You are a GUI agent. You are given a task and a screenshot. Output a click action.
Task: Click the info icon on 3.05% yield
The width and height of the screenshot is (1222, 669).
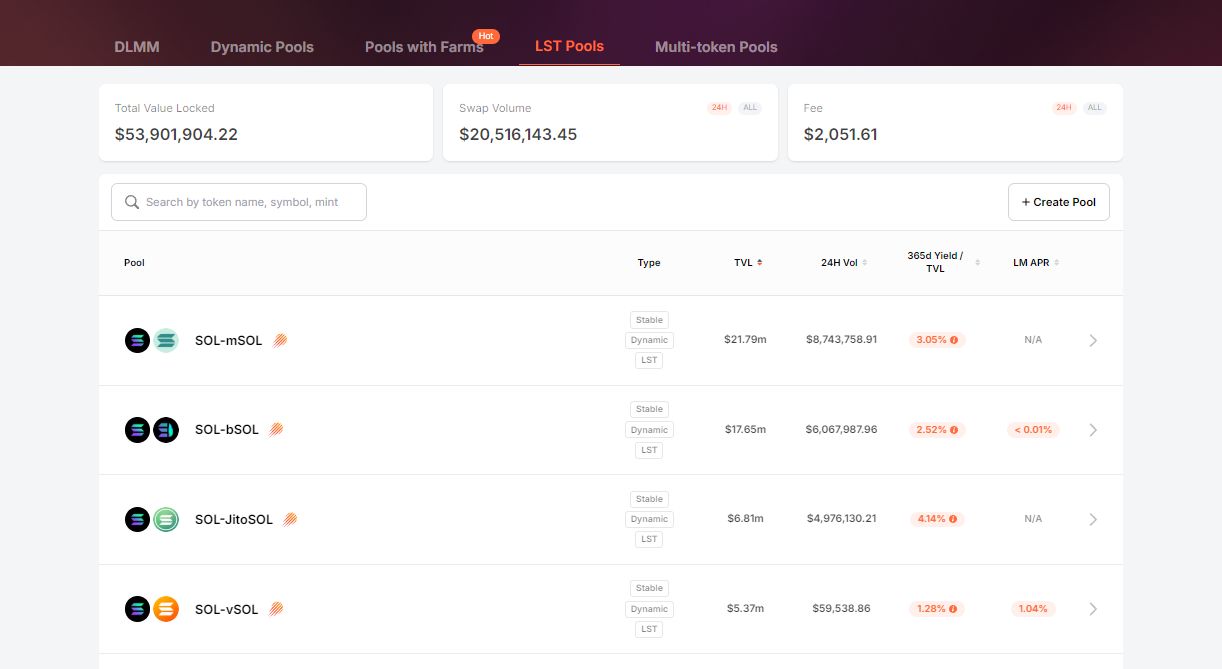pyautogui.click(x=954, y=340)
